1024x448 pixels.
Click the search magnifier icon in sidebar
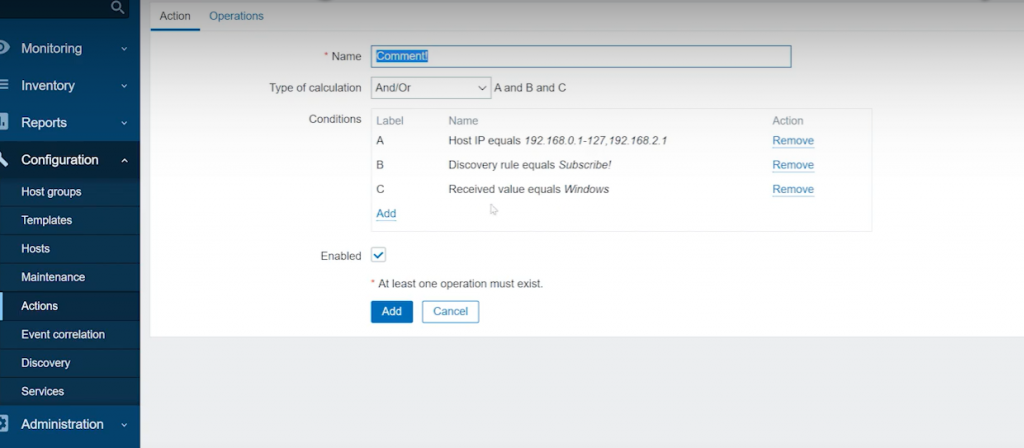click(118, 8)
